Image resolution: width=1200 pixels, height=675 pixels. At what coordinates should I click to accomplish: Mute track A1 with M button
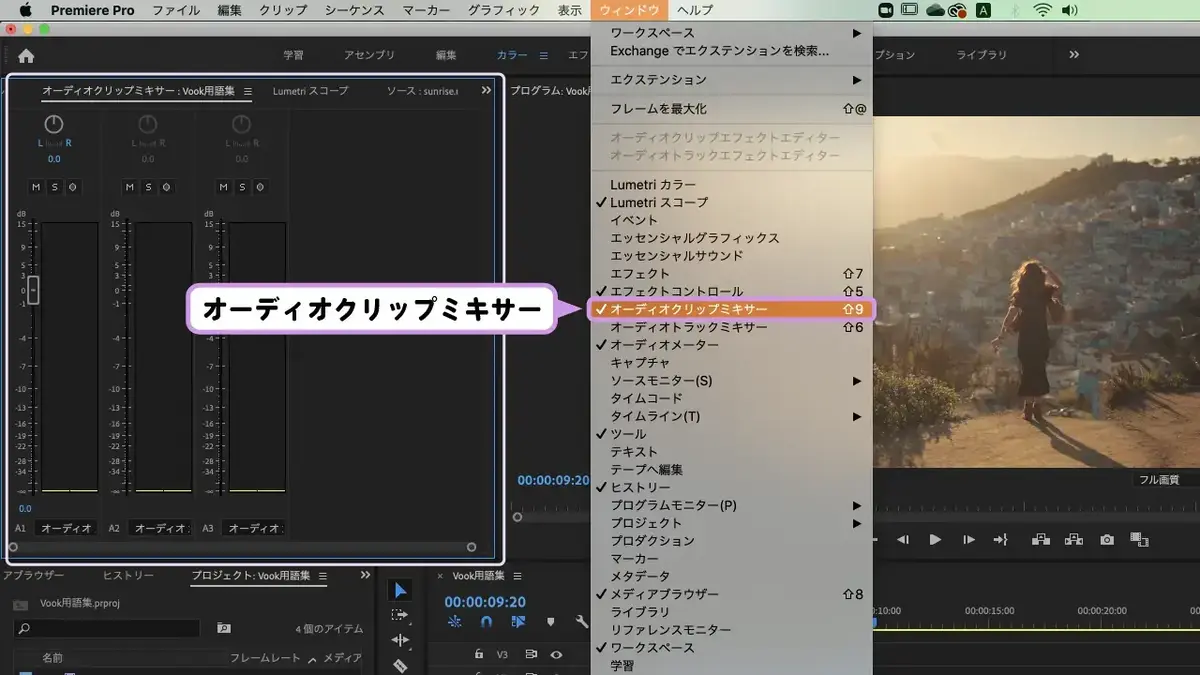[x=36, y=187]
